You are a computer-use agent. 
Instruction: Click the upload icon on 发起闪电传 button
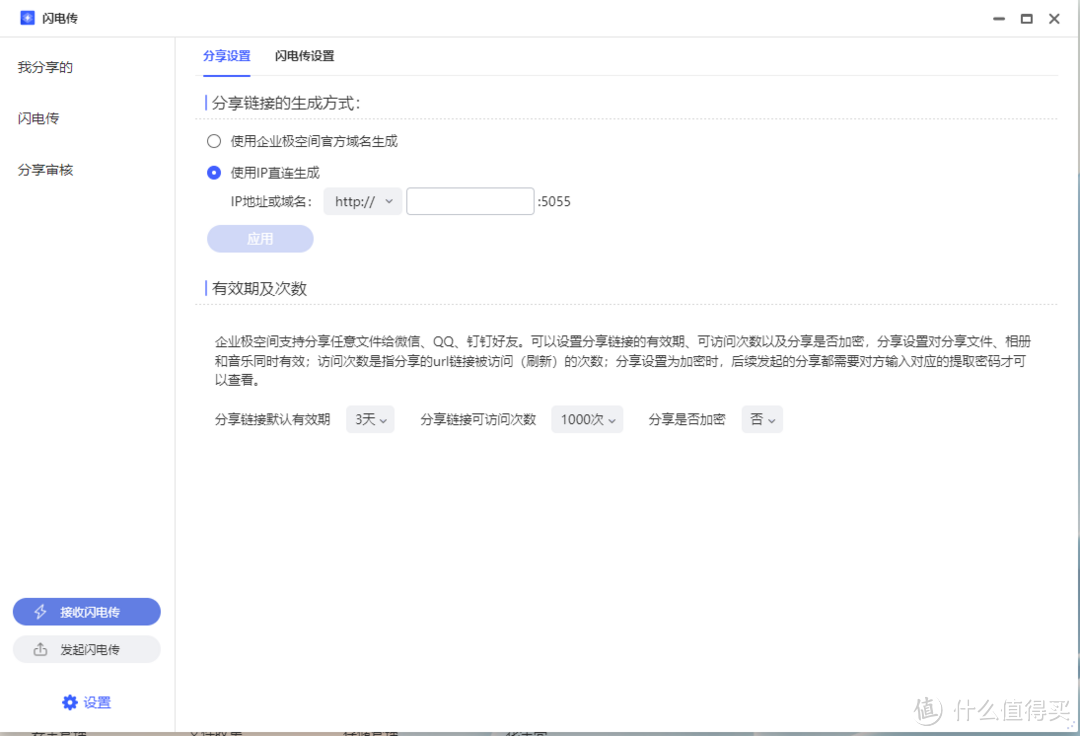tap(41, 649)
